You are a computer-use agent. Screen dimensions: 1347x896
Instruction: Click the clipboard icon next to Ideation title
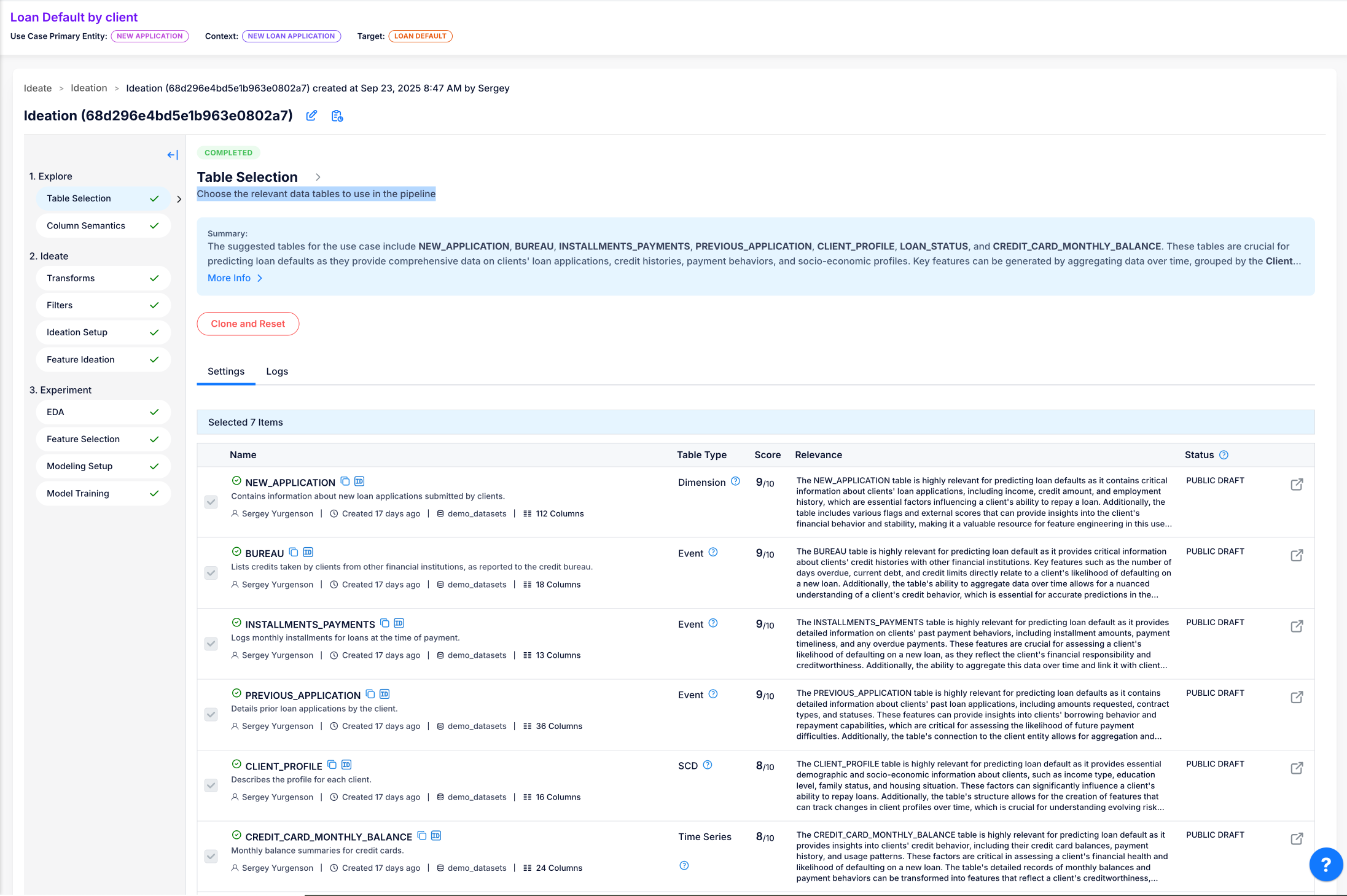coord(337,116)
